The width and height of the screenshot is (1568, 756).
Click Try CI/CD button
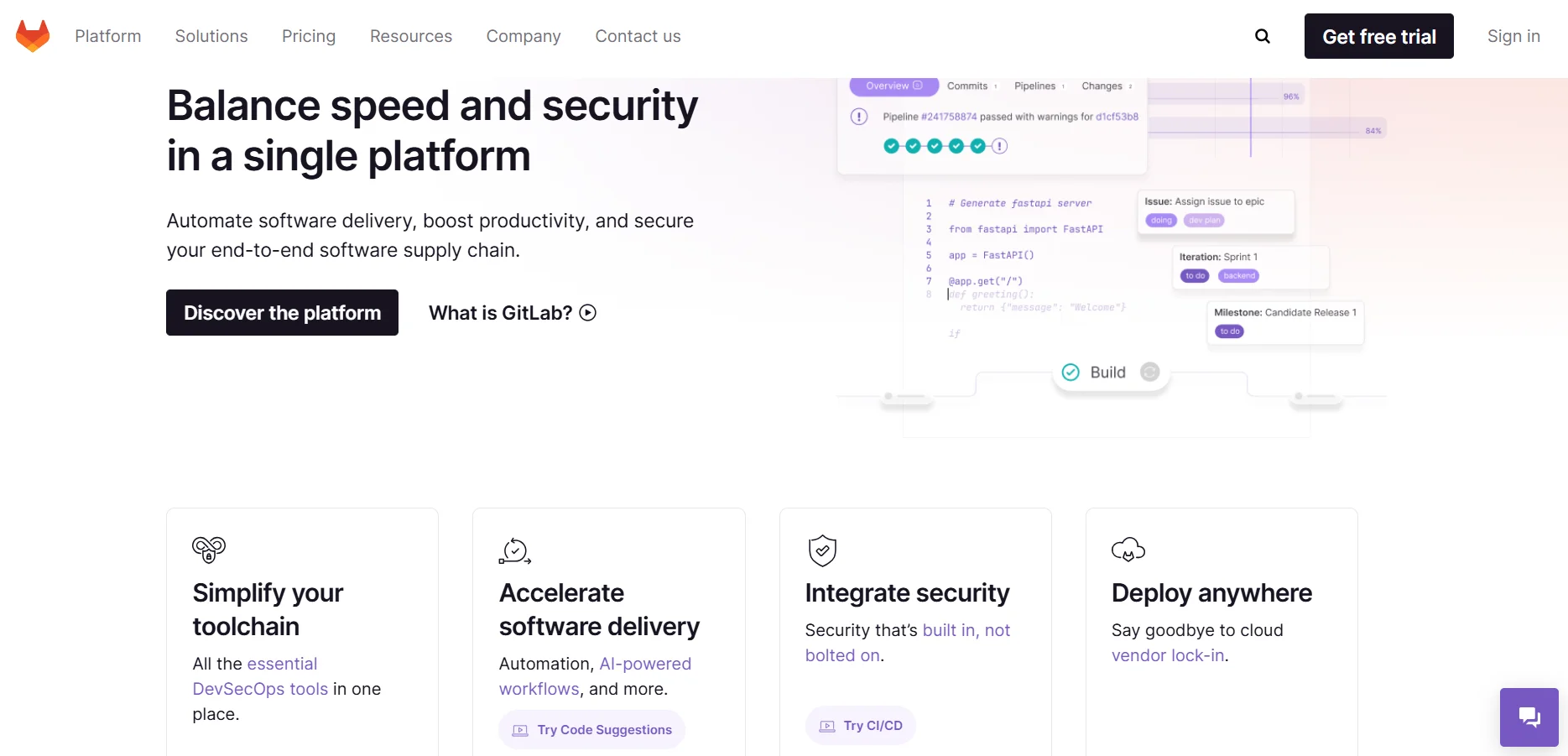click(x=861, y=725)
